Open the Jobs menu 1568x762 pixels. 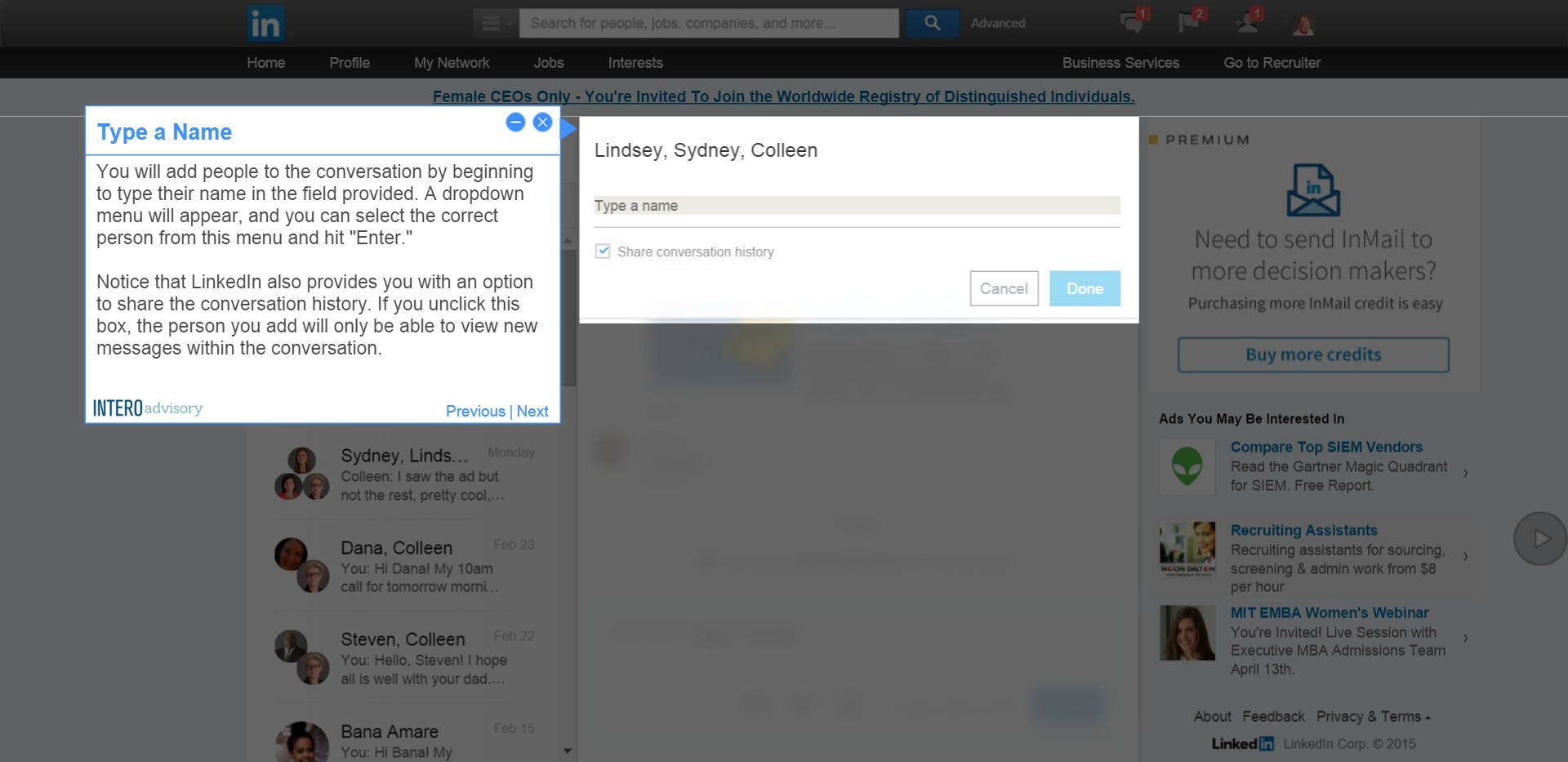point(549,63)
